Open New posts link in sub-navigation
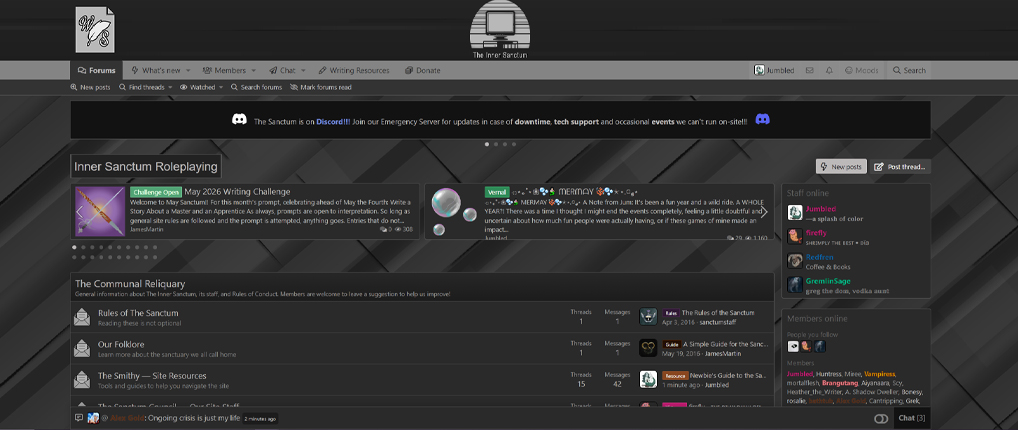This screenshot has height=430, width=1018. 90,87
